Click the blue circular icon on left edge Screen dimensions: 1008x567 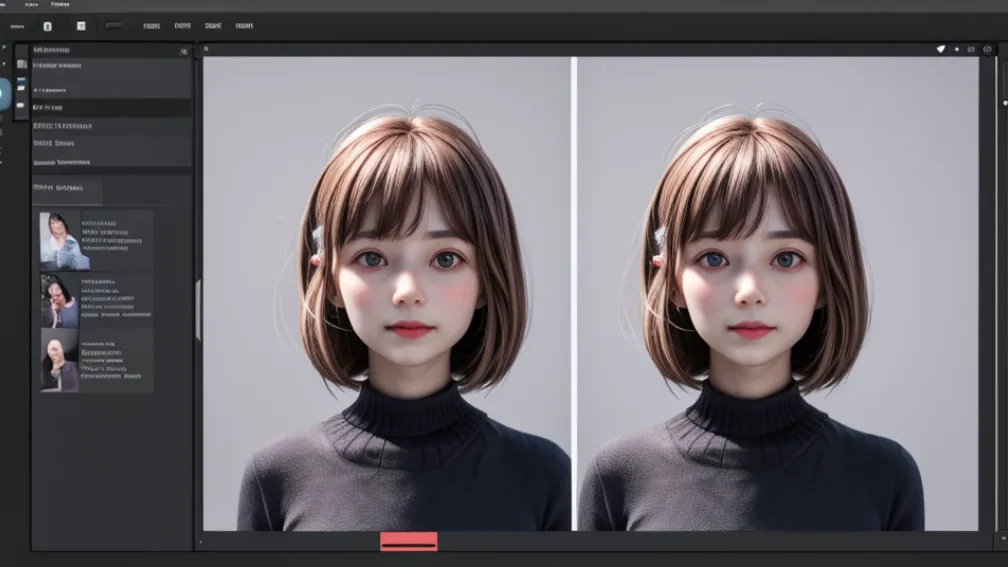click(3, 94)
